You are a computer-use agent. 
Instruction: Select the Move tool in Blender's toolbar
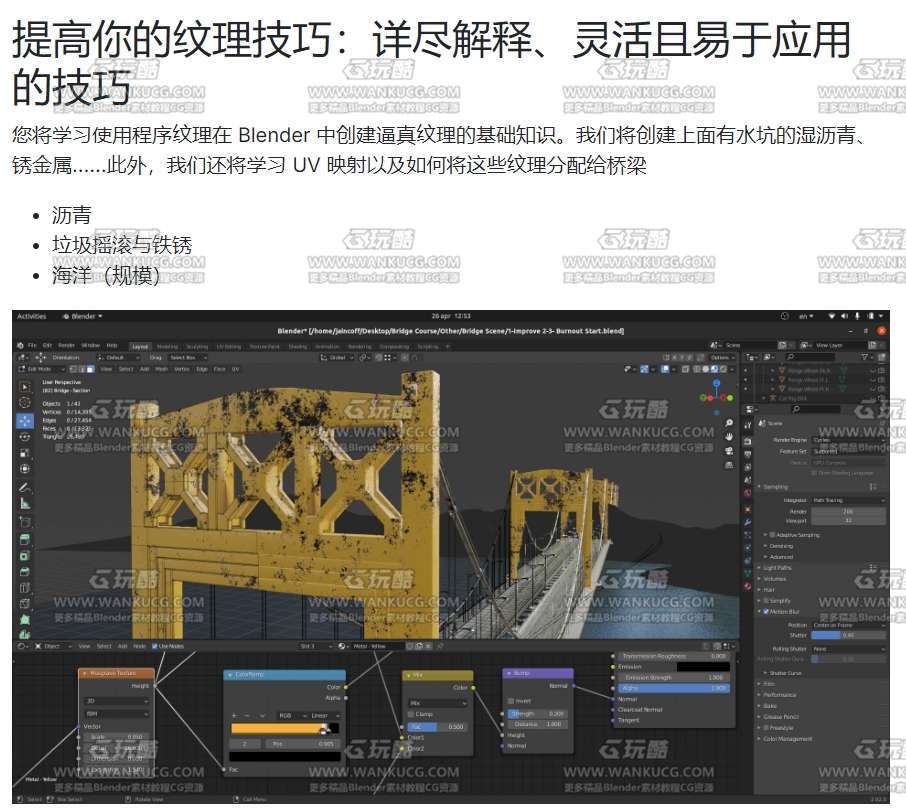(24, 421)
